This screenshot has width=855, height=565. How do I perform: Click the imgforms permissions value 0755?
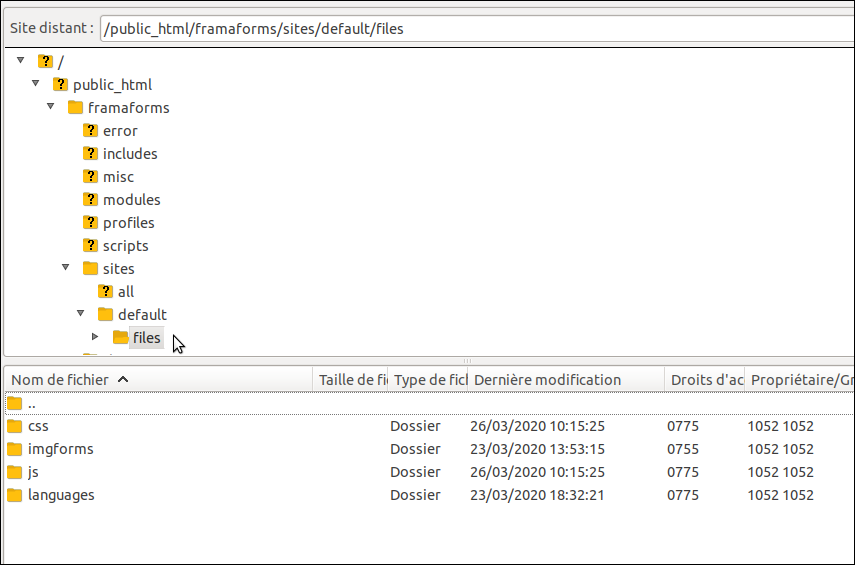[683, 449]
